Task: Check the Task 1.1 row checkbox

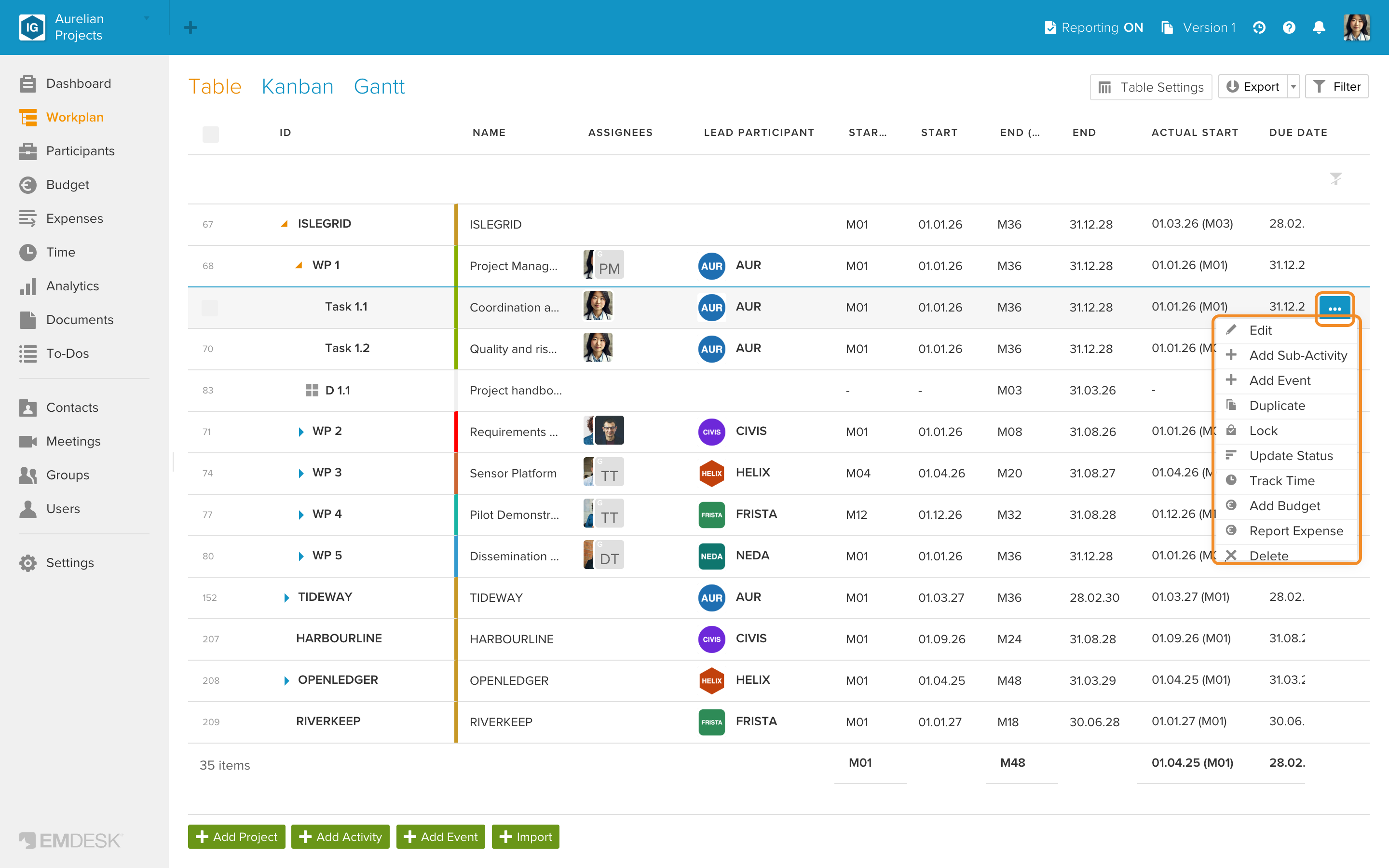Action: click(x=209, y=308)
